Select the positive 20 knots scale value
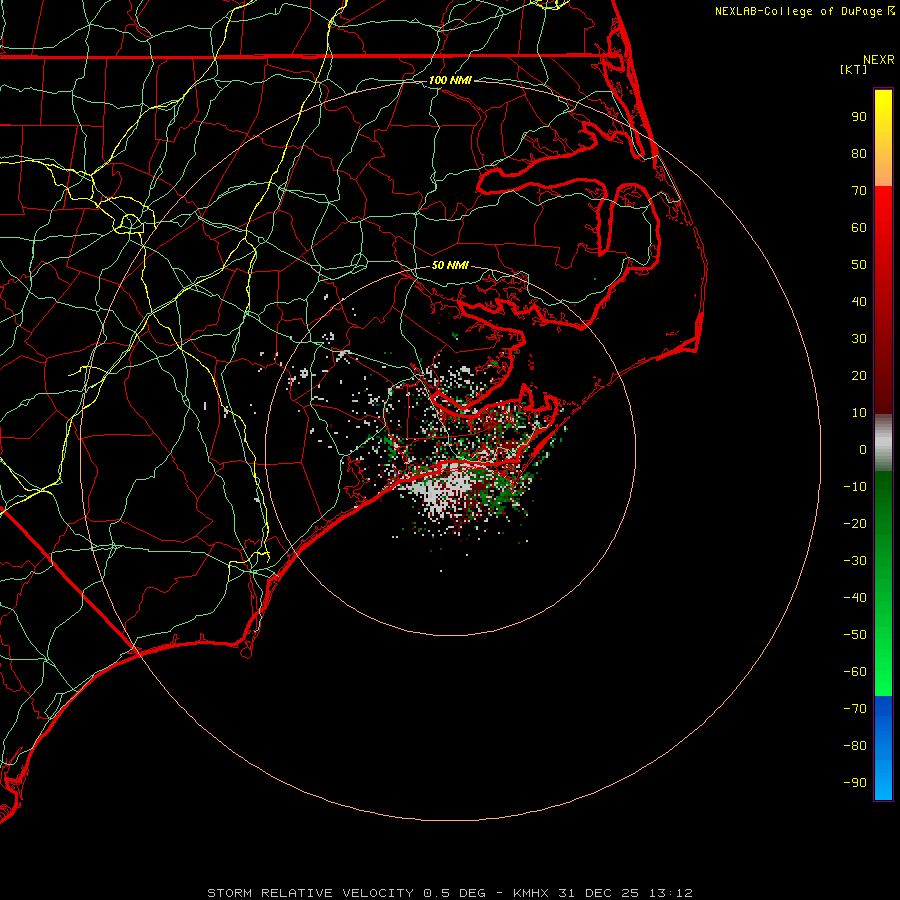 [x=859, y=375]
